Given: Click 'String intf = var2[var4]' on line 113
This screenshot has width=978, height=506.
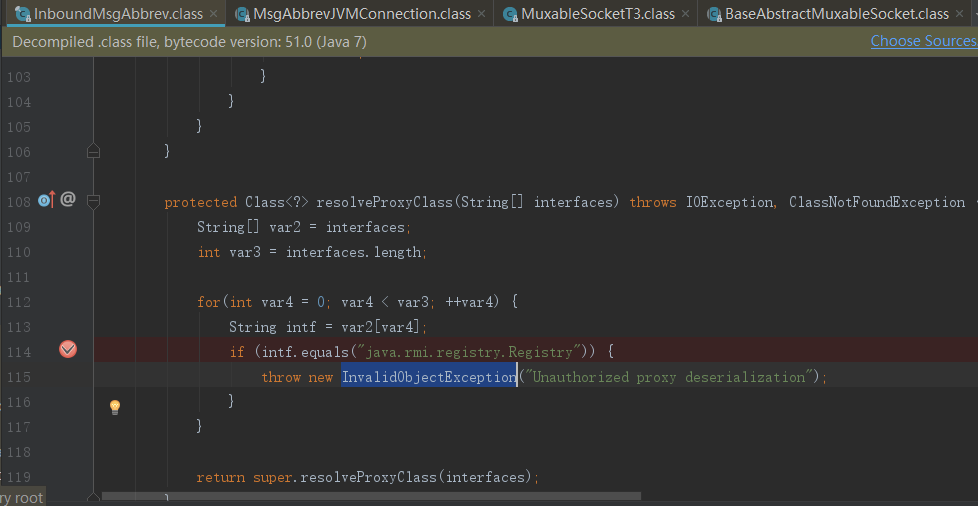Looking at the screenshot, I should click(x=325, y=328).
